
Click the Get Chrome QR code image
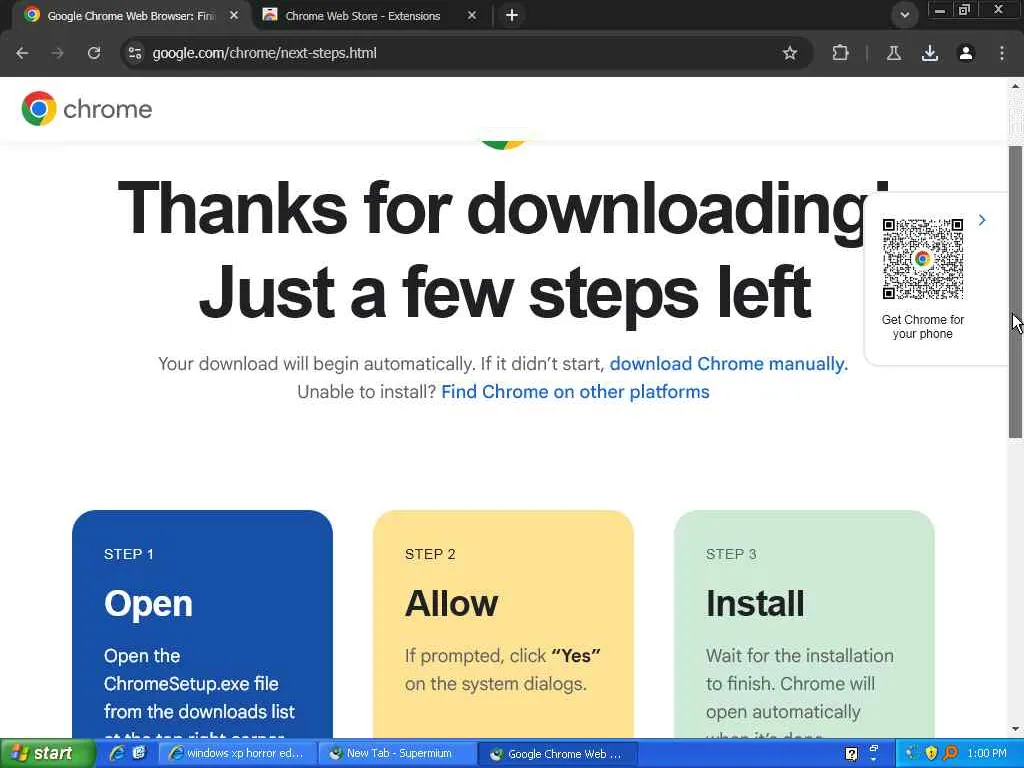coord(923,259)
